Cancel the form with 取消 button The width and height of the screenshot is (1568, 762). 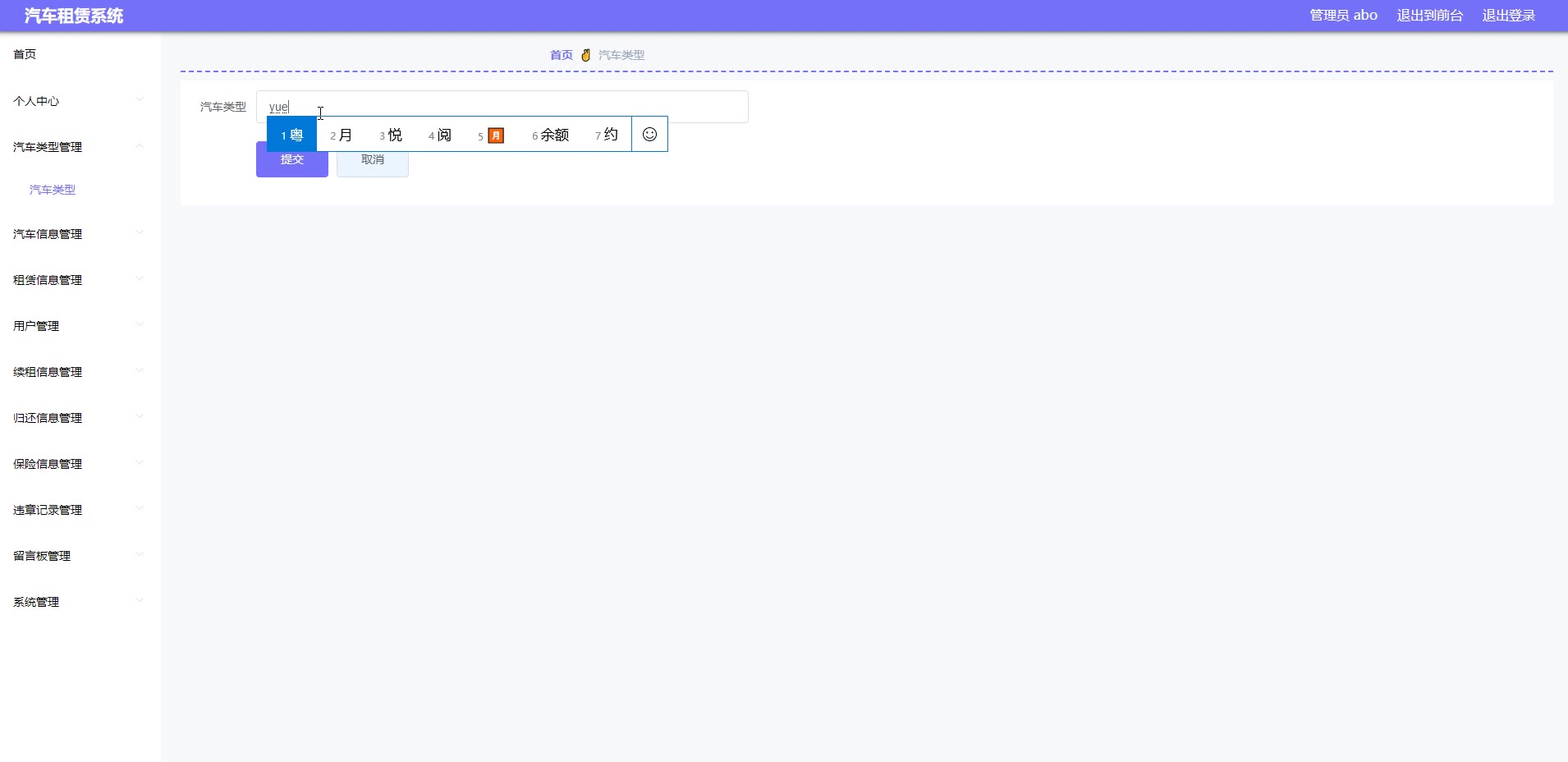373,159
